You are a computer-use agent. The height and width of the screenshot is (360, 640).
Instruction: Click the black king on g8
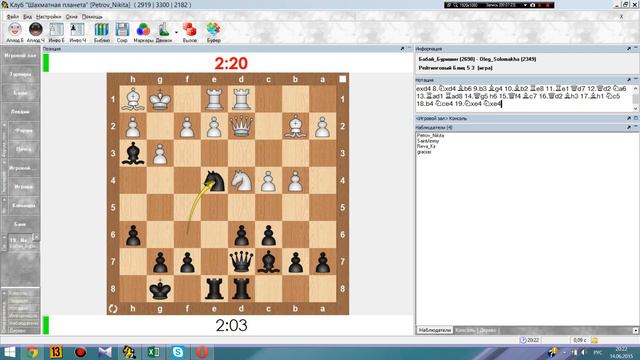(160, 289)
